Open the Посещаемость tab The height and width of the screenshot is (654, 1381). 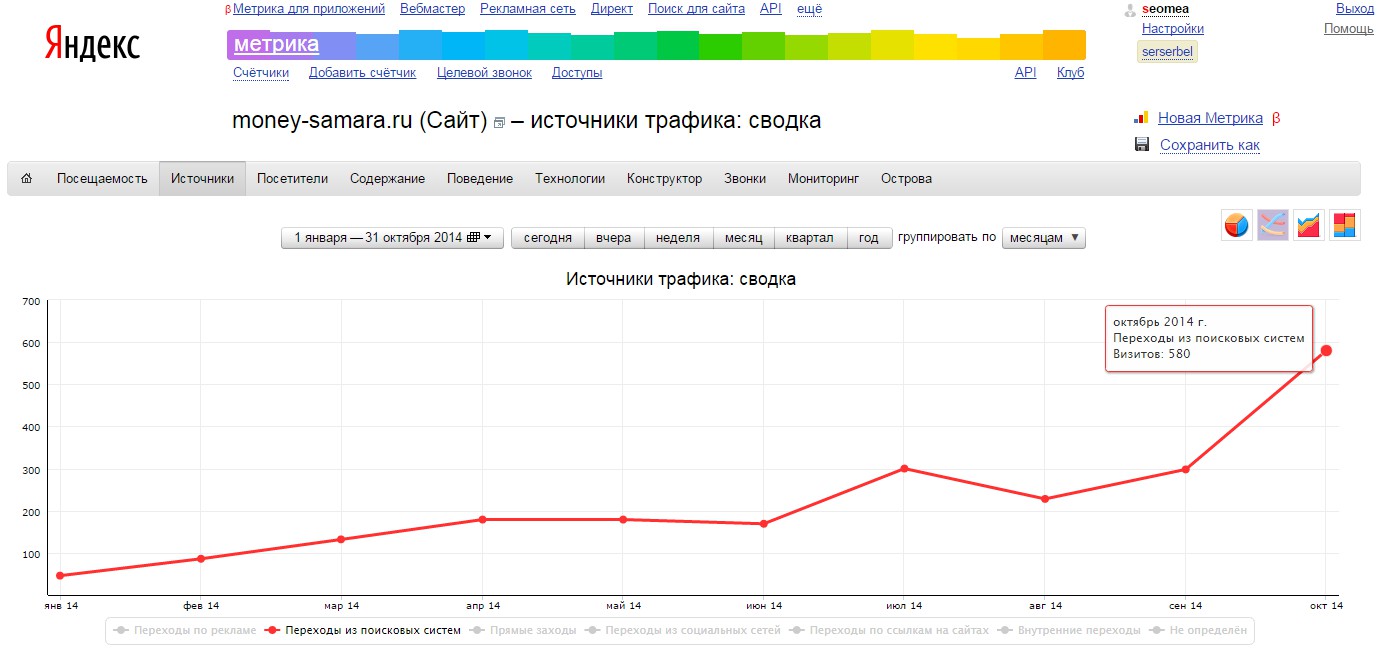[102, 179]
